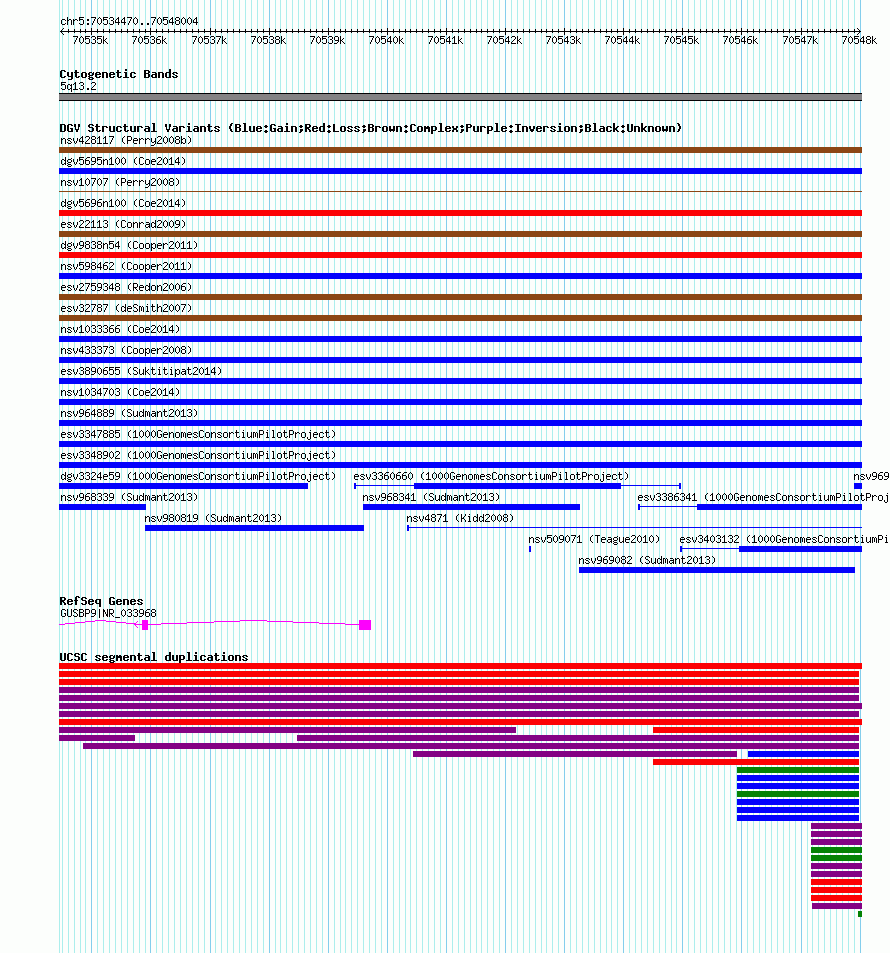Click the nsv509071 (Teague2010) label
This screenshot has height=953, width=890.
[x=594, y=539]
